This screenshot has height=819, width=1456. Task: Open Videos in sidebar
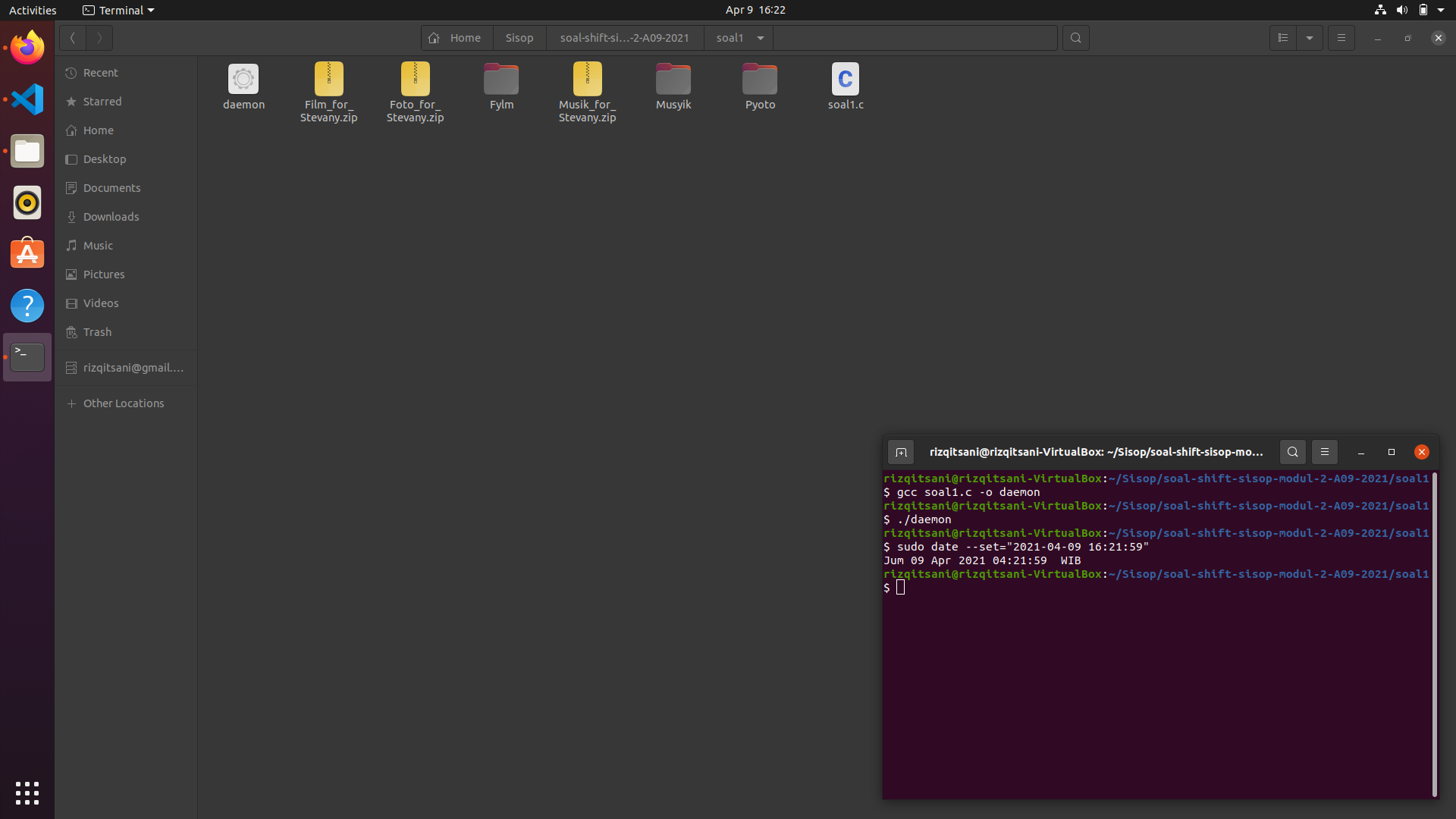click(x=126, y=303)
